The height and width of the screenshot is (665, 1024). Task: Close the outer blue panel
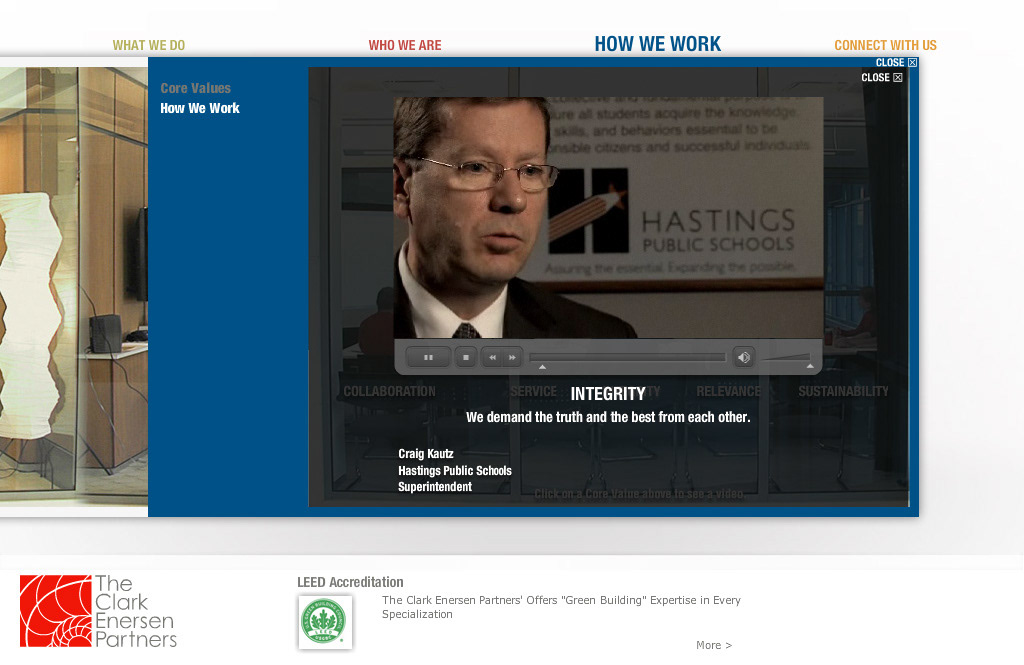pyautogui.click(x=896, y=63)
